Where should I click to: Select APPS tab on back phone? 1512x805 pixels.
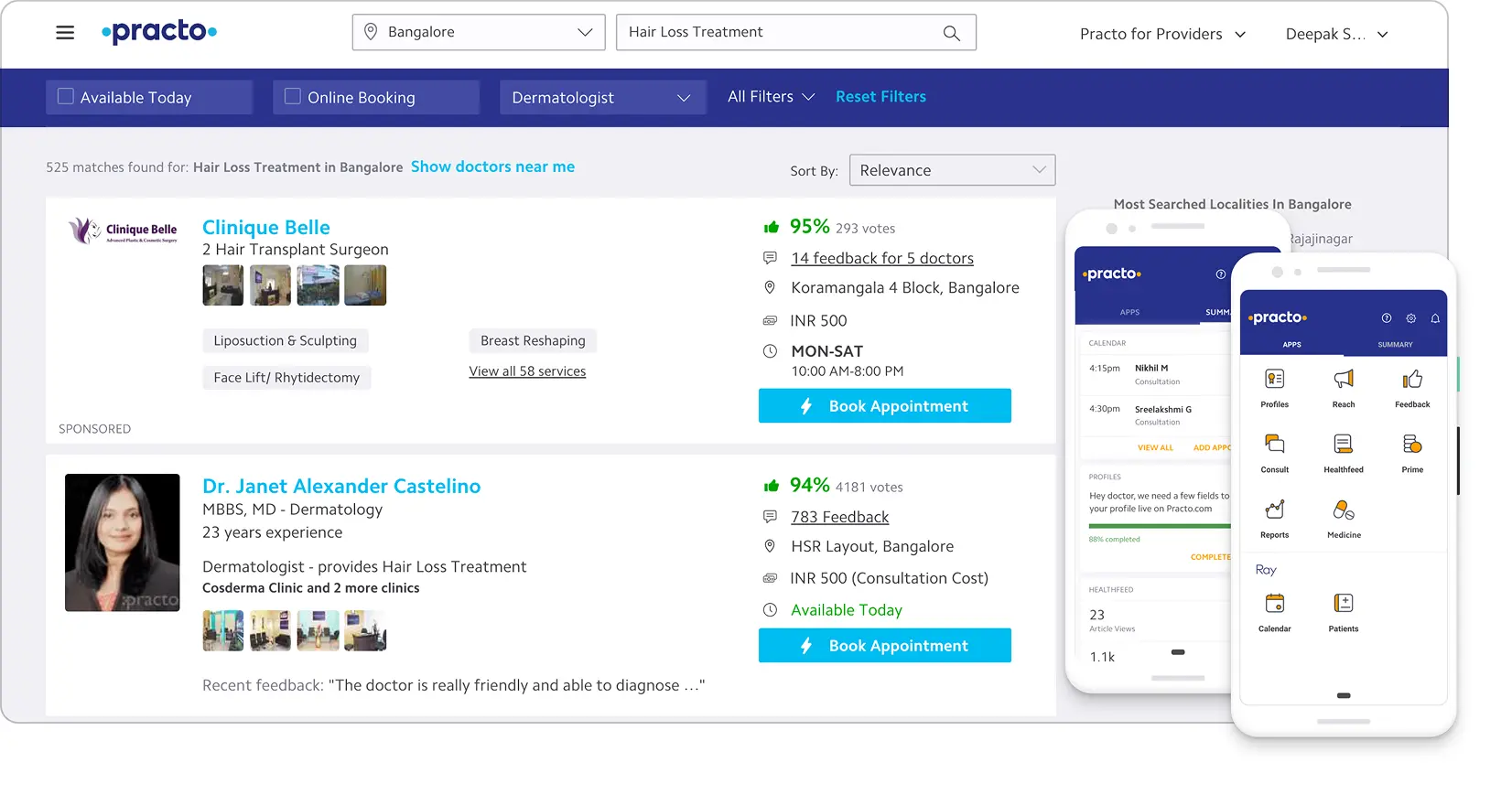pyautogui.click(x=1129, y=312)
